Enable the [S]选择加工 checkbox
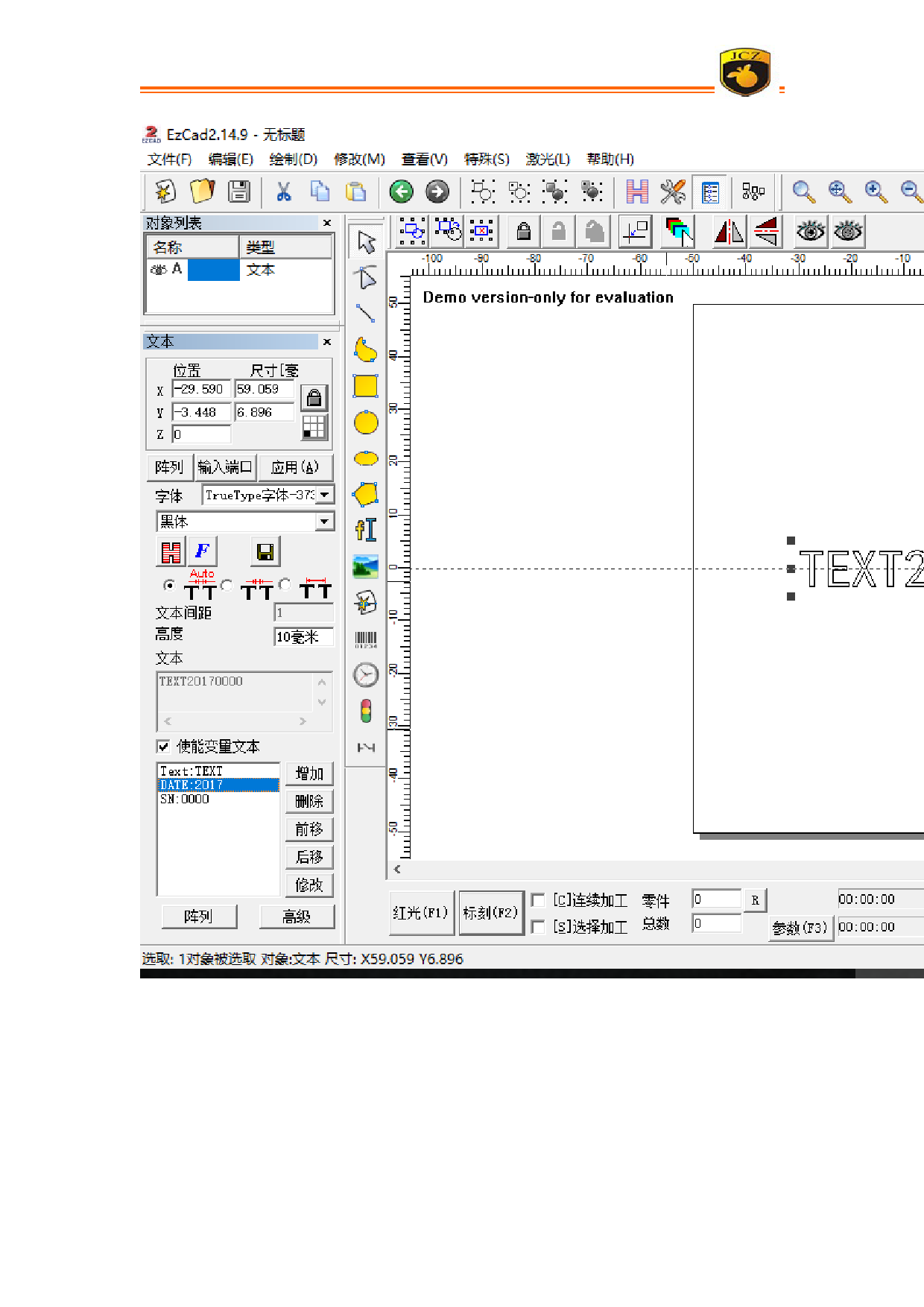 (537, 927)
